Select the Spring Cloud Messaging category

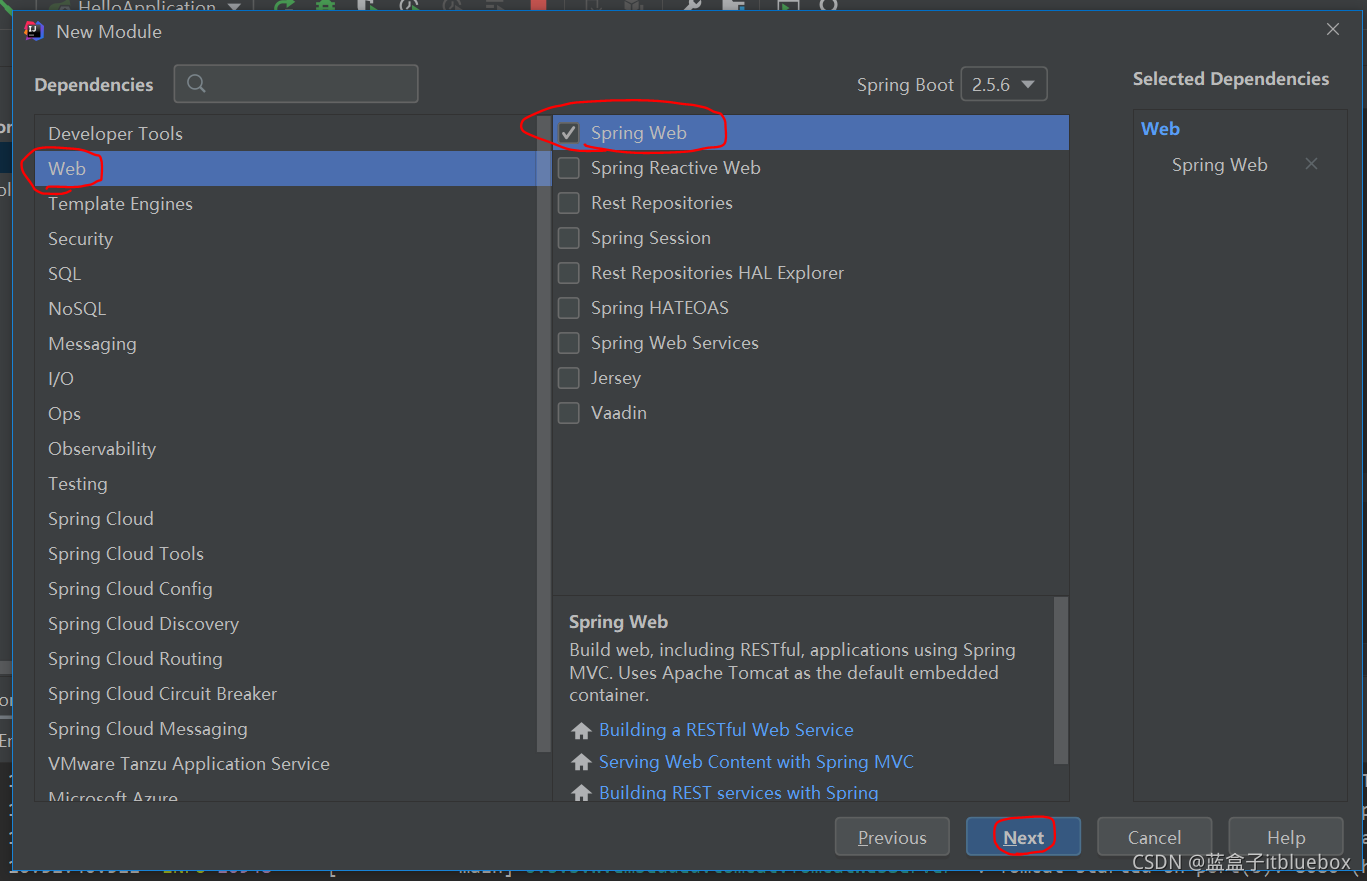[x=286, y=728]
